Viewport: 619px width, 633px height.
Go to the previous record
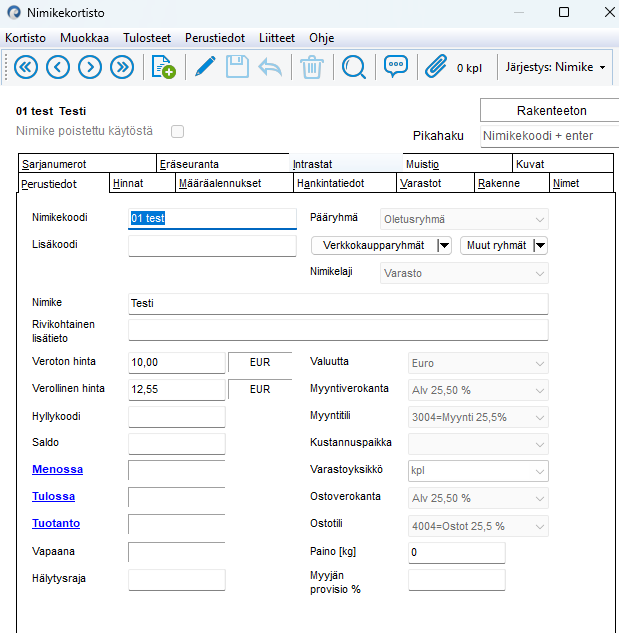58,67
